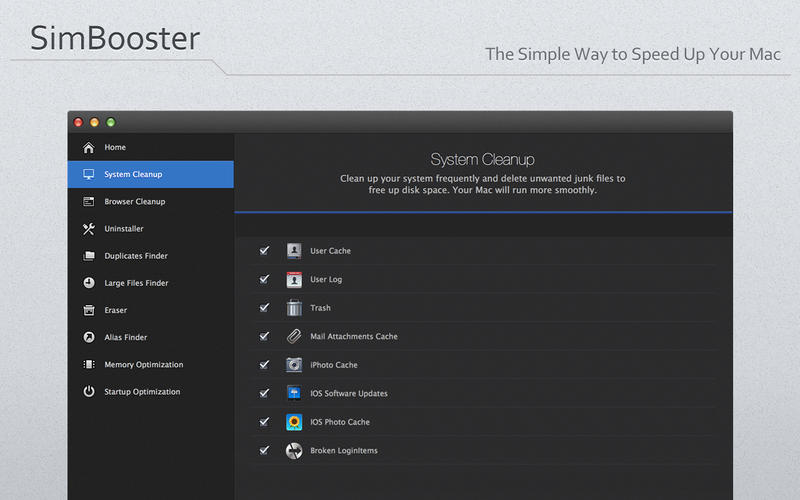This screenshot has width=800, height=500.
Task: Uncheck the Broken LoginItems checkbox
Action: pos(264,450)
